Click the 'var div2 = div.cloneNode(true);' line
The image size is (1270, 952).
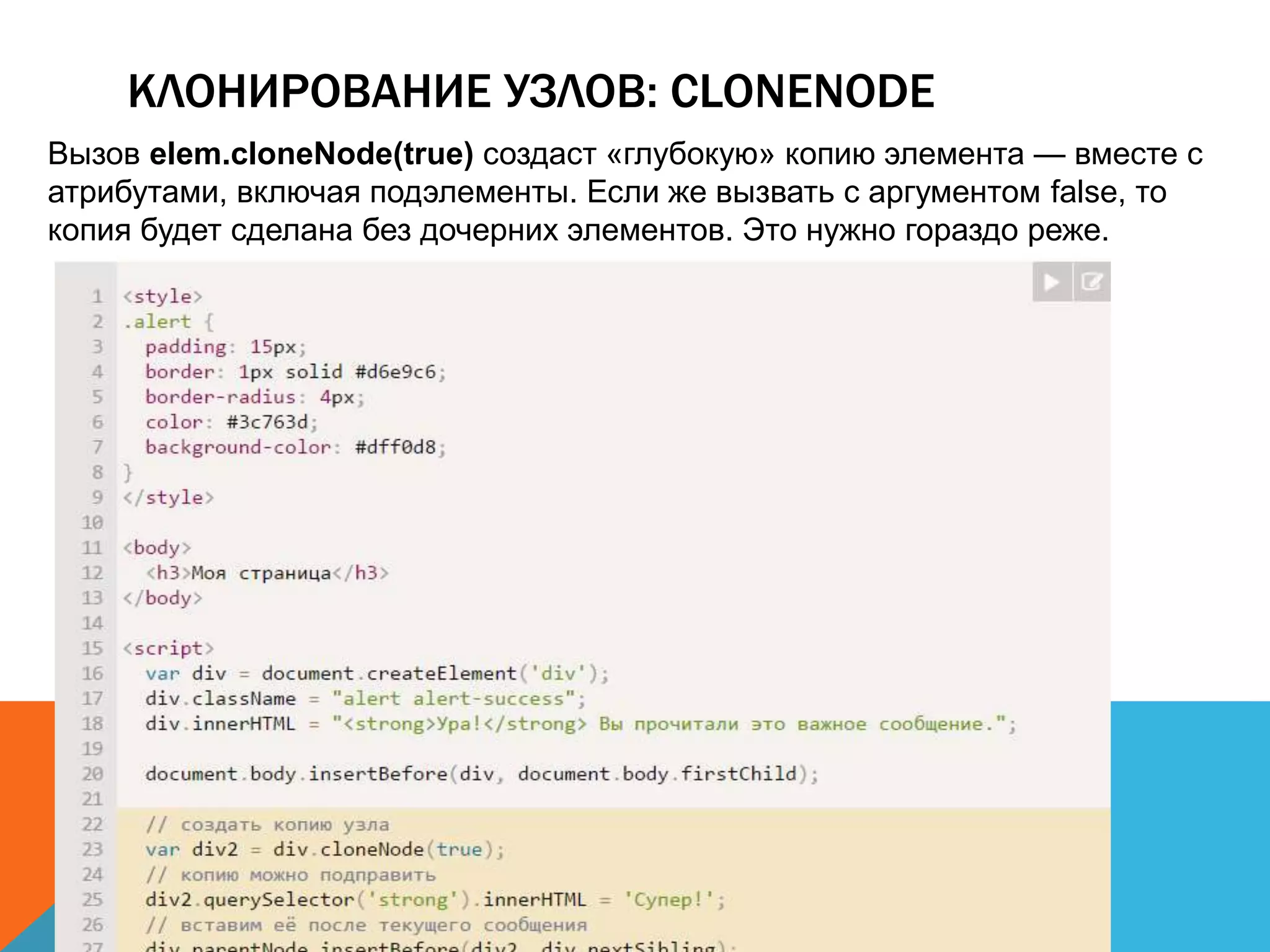click(325, 850)
